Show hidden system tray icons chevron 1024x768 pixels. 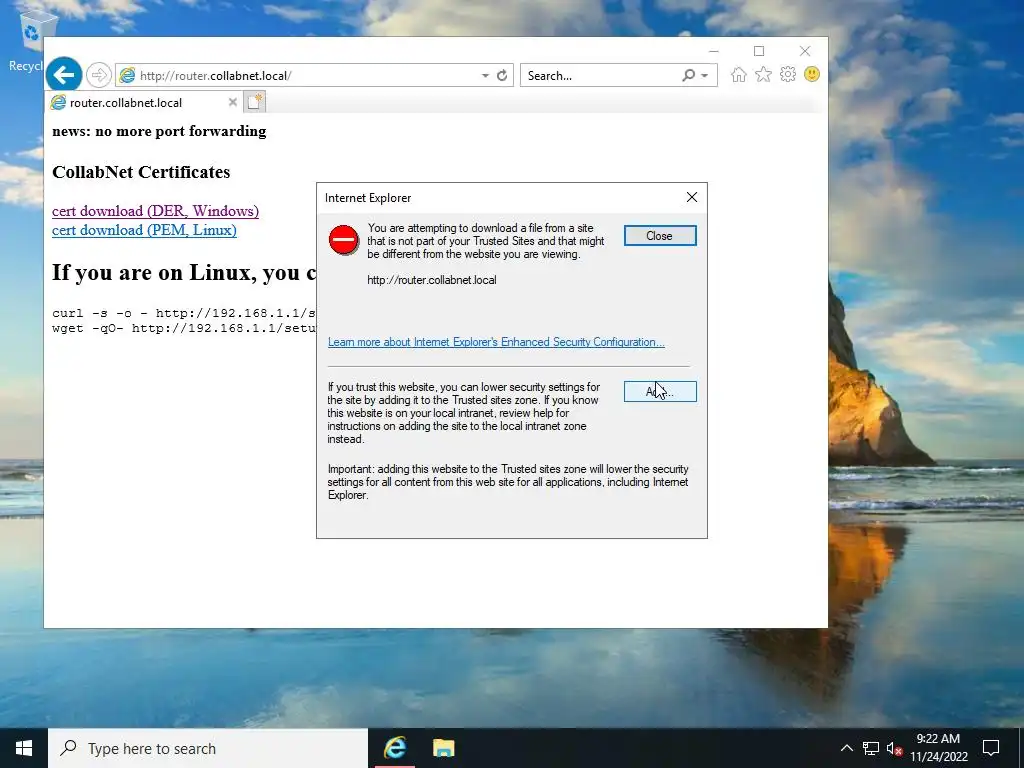click(846, 748)
